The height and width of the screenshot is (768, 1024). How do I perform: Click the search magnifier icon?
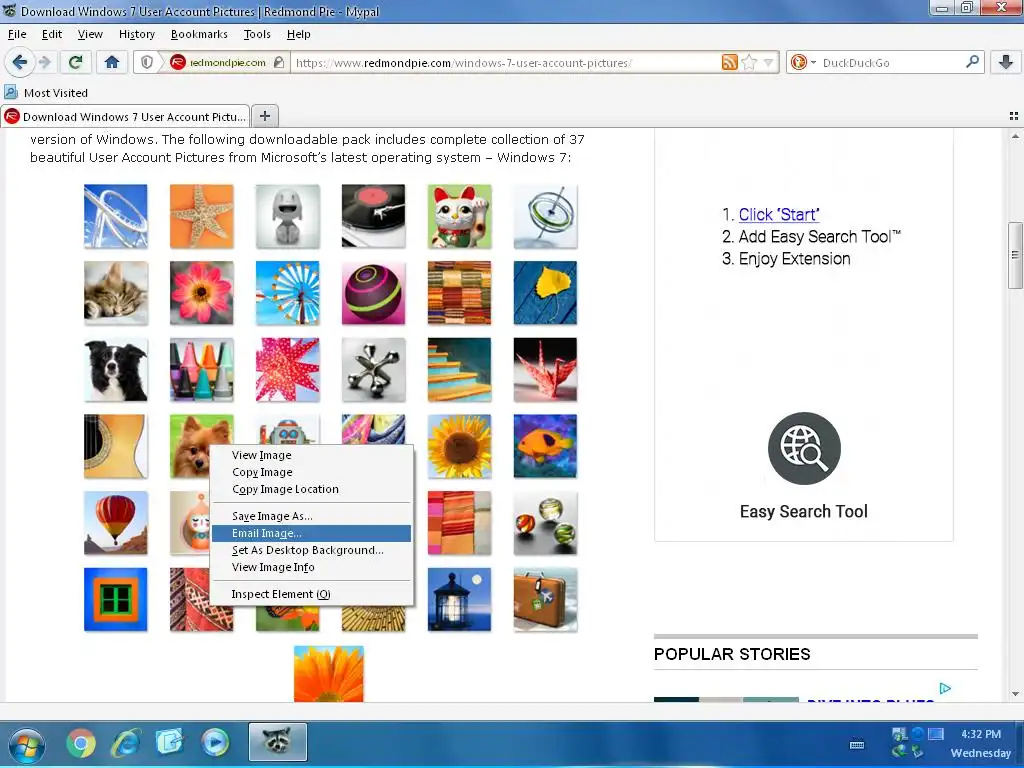[972, 62]
